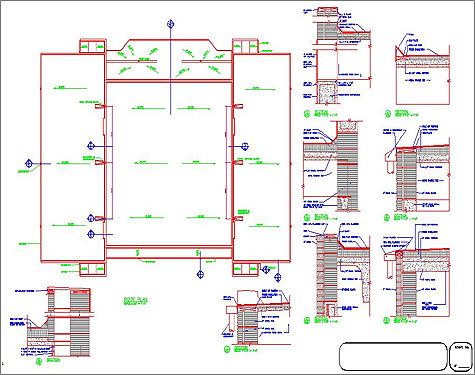Click the section marker on the courtyard's right side

(245, 146)
